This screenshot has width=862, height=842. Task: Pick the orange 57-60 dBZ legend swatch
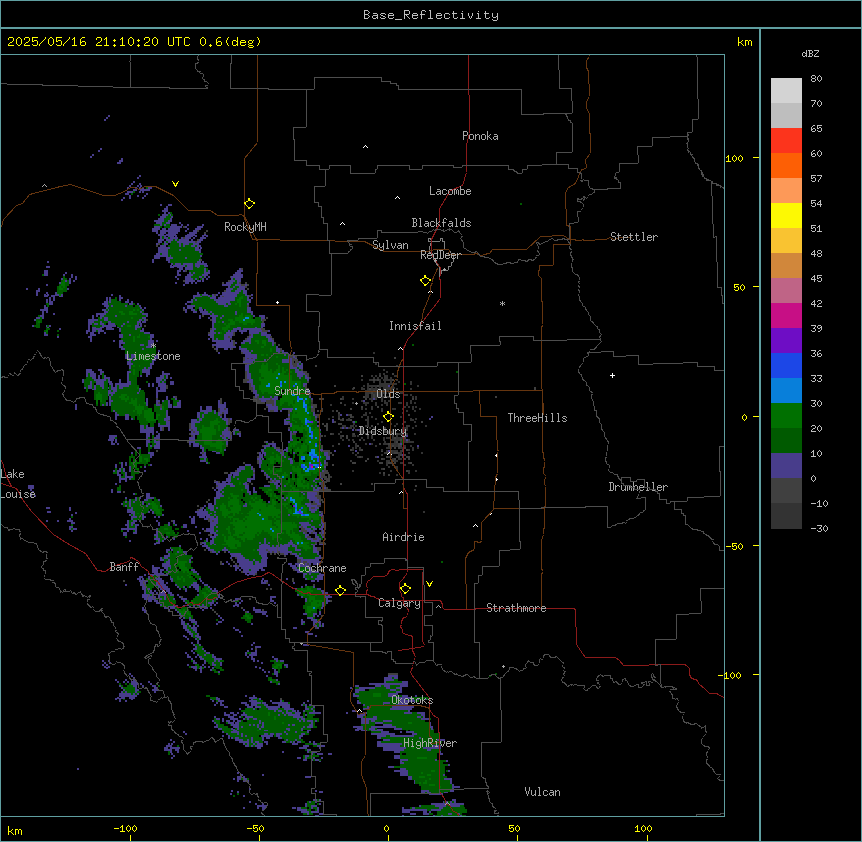786,166
